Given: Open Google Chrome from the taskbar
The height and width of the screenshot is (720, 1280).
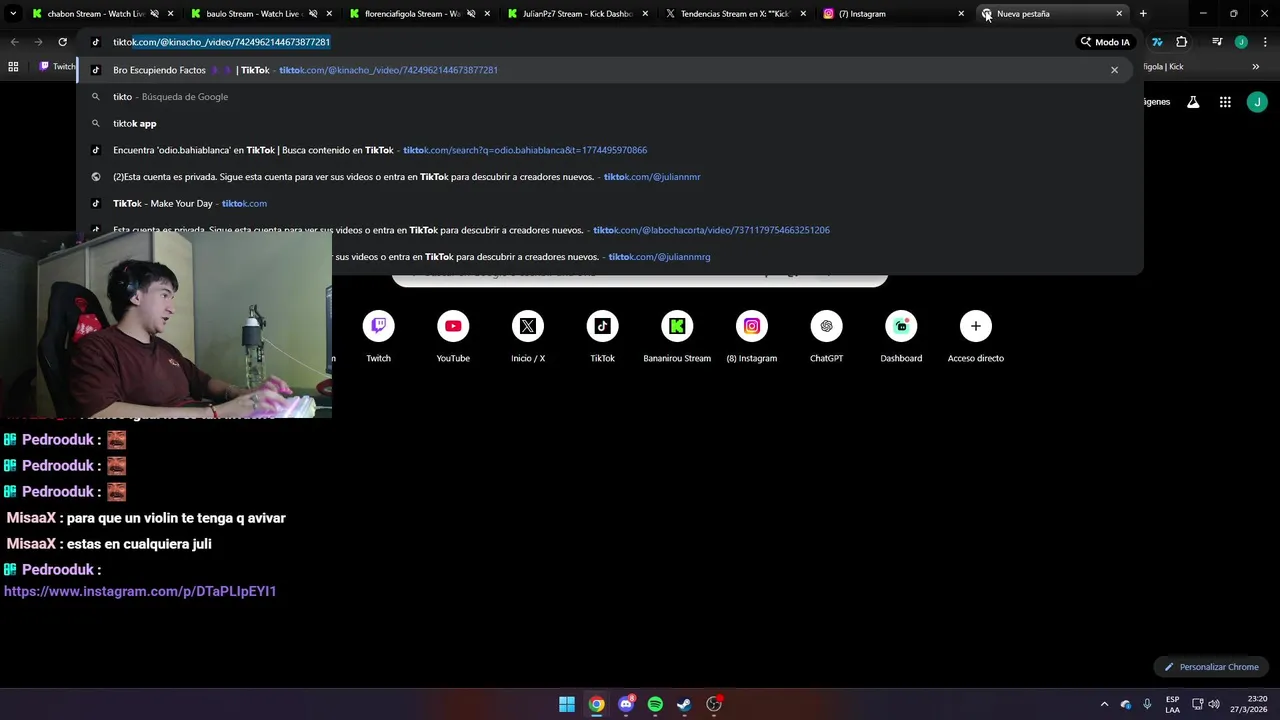Looking at the screenshot, I should 596,704.
